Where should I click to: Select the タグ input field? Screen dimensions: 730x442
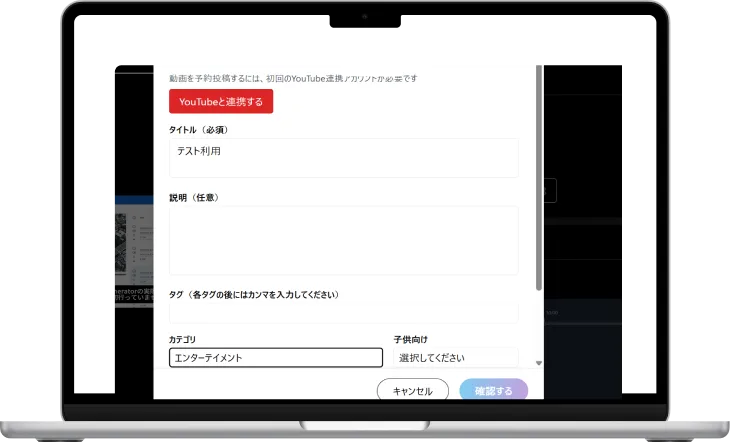tap(344, 313)
